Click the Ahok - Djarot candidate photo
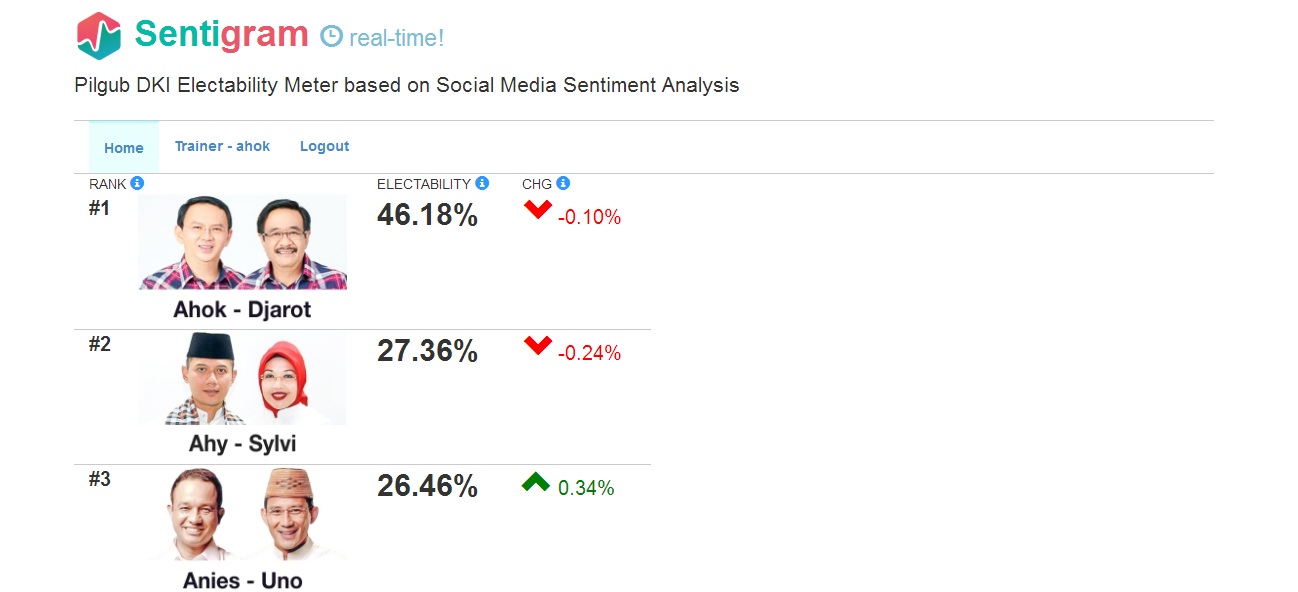 (x=243, y=242)
